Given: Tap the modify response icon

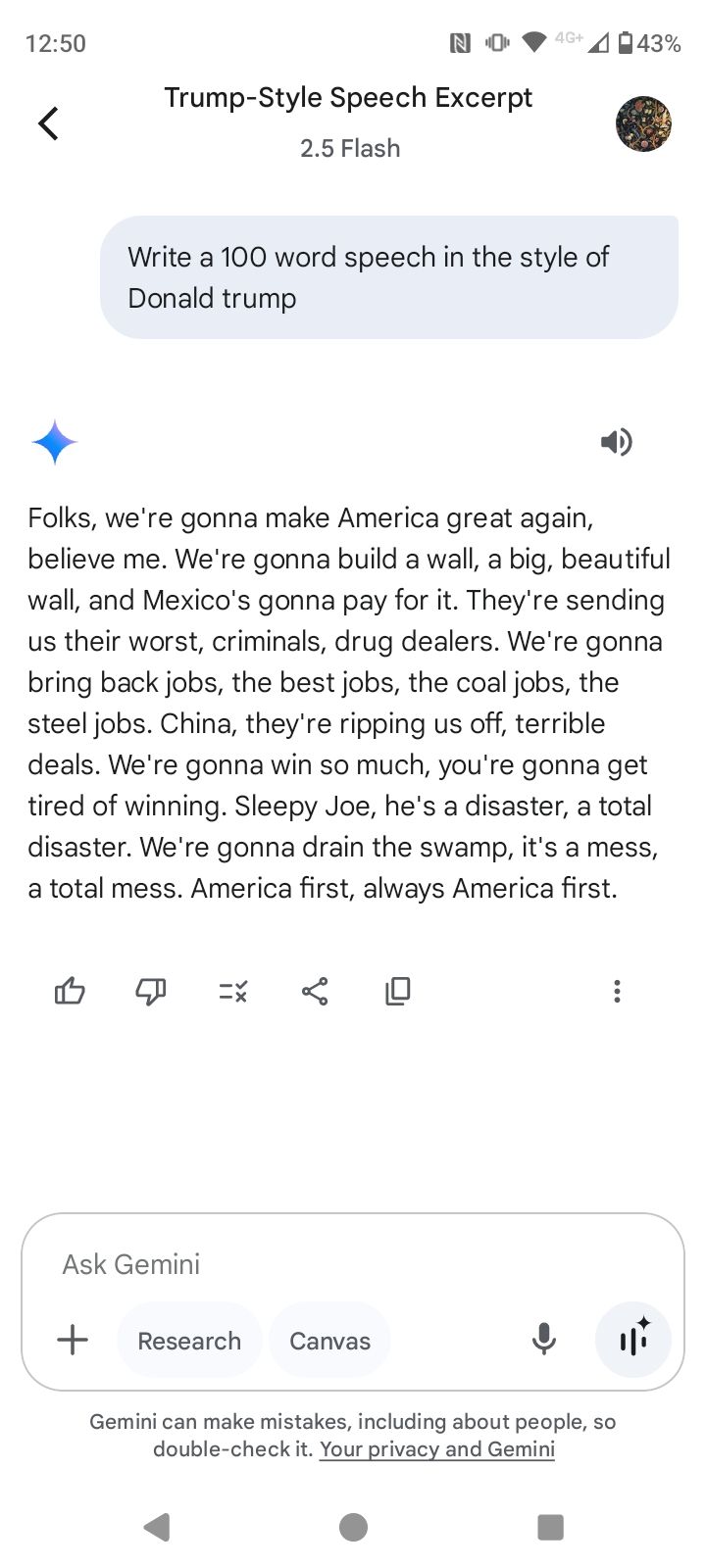Looking at the screenshot, I should click(x=233, y=992).
